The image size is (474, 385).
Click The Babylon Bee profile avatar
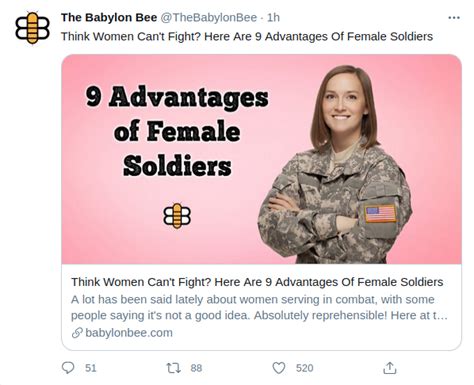(32, 28)
